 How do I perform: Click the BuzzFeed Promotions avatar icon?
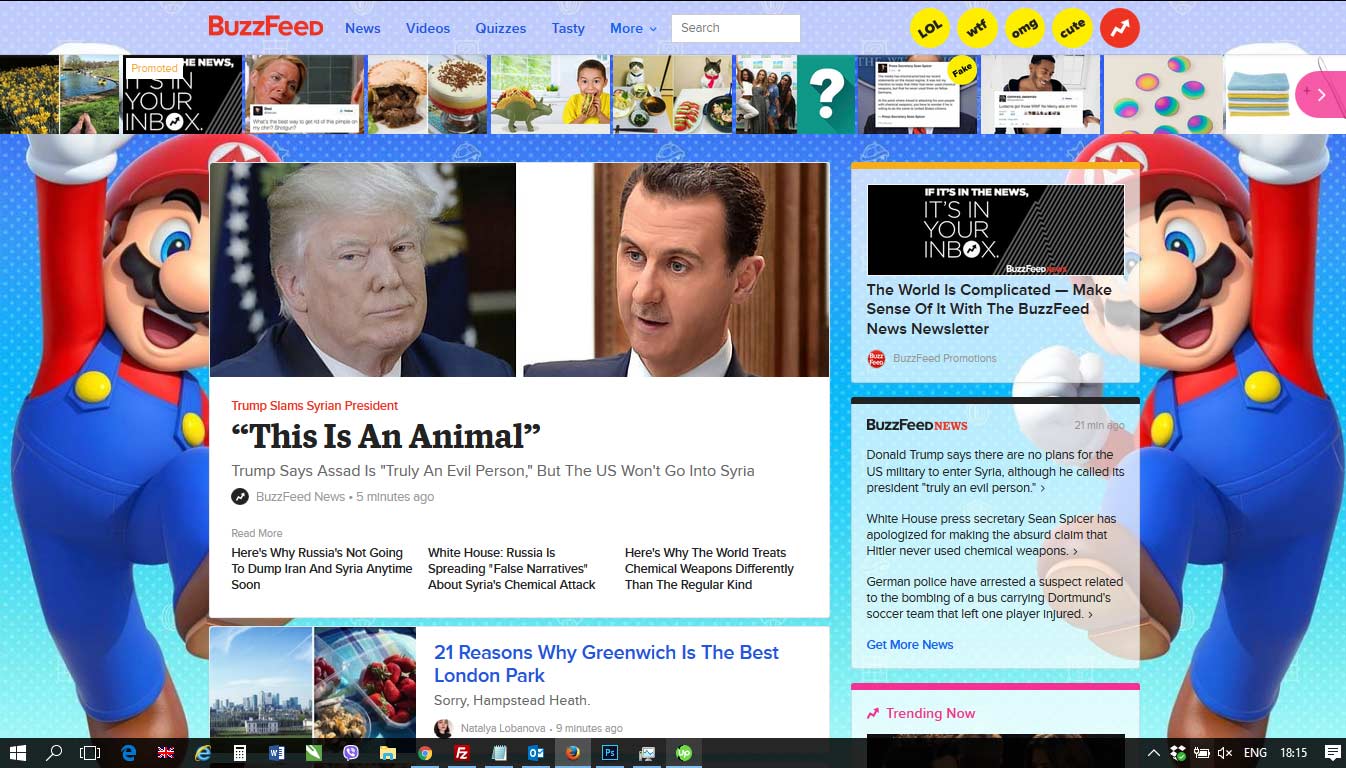876,358
